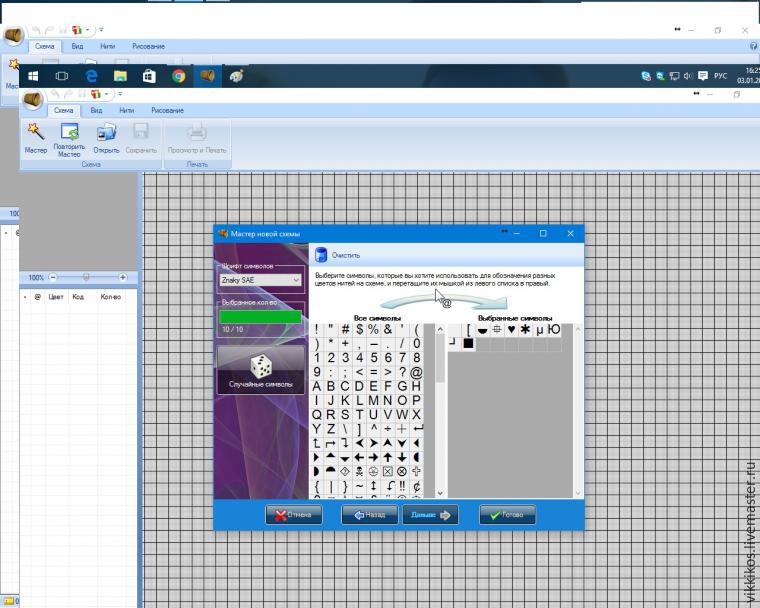Image resolution: width=760 pixels, height=608 pixels.
Task: Pick the @ symbol in all symbols grid
Action: (416, 372)
